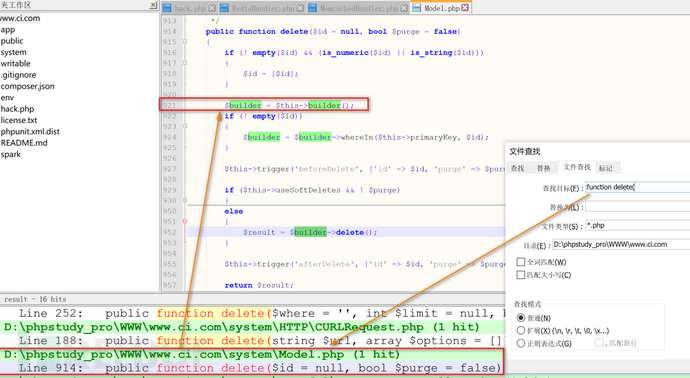Click the code on line 916
Screen dimensions: 690x378
click(354, 53)
